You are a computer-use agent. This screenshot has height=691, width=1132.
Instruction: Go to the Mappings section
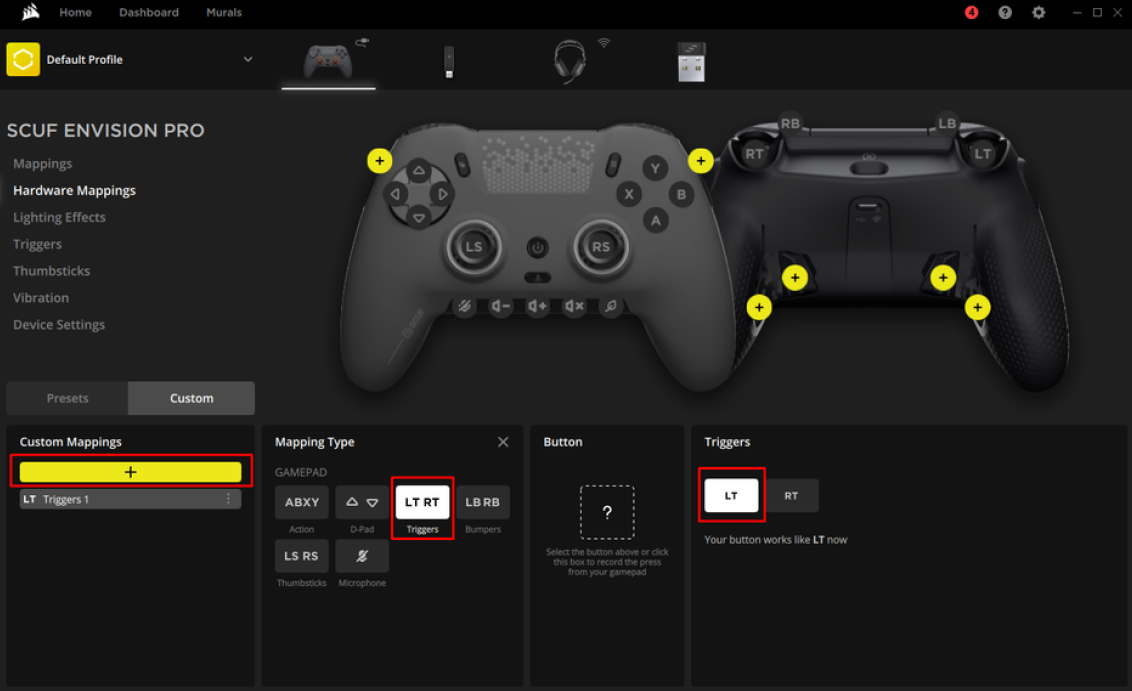click(x=43, y=164)
